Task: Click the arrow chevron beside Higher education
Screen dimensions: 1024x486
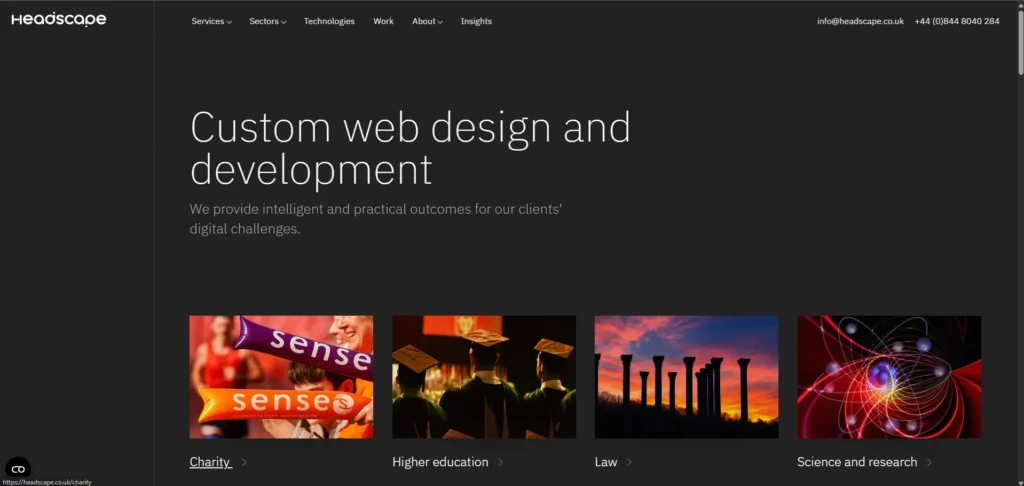Action: (x=501, y=462)
